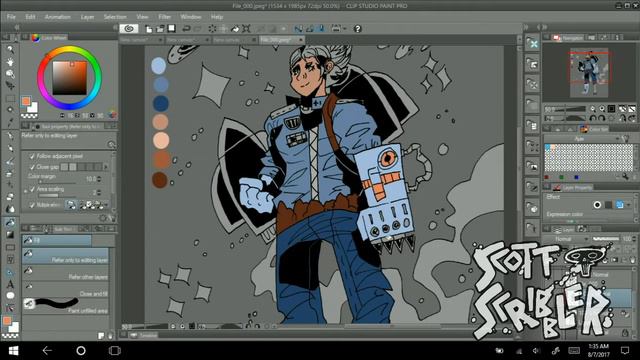Click inside the color wheel square
Image resolution: width=640 pixels, height=360 pixels.
coord(69,78)
